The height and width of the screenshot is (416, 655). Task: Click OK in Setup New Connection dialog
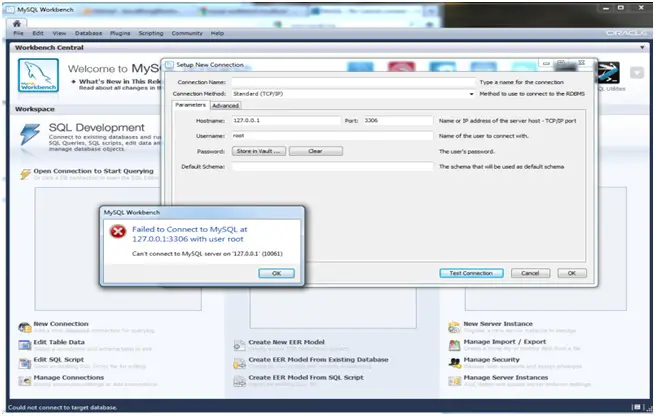[x=572, y=273]
